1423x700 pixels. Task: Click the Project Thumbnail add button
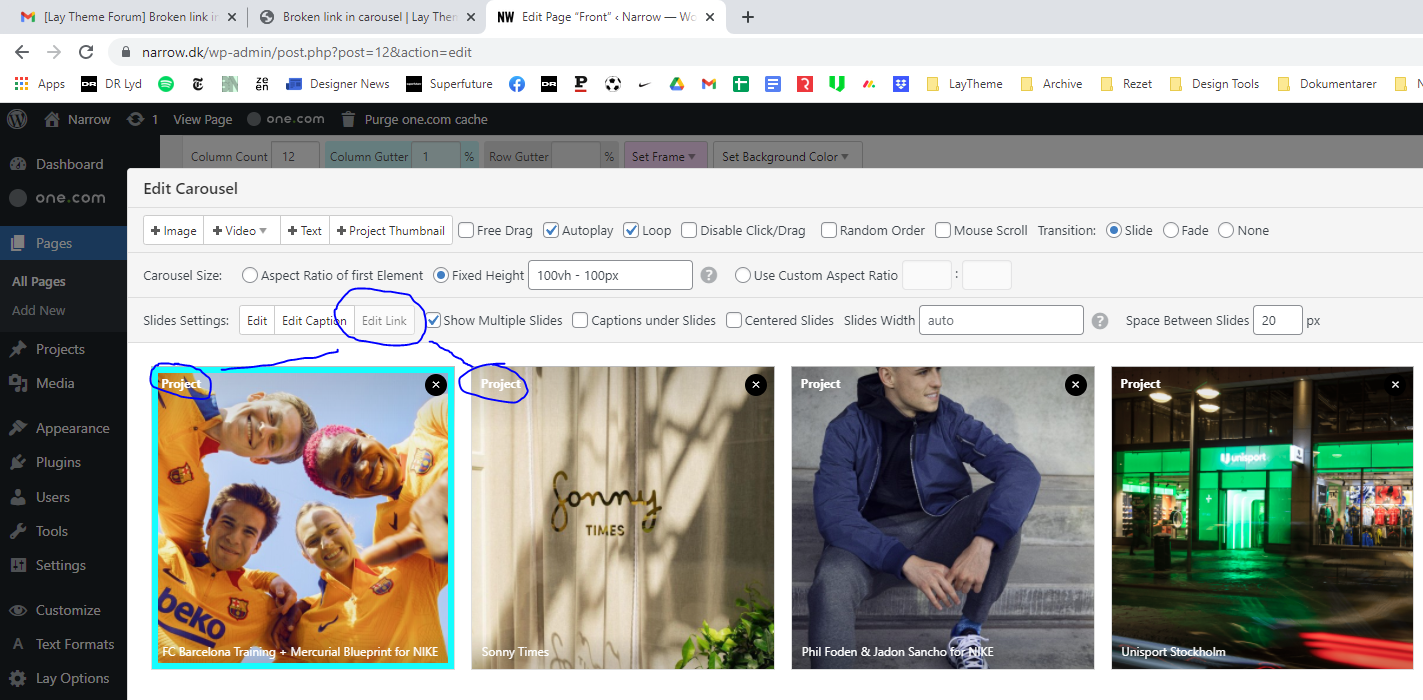[391, 230]
